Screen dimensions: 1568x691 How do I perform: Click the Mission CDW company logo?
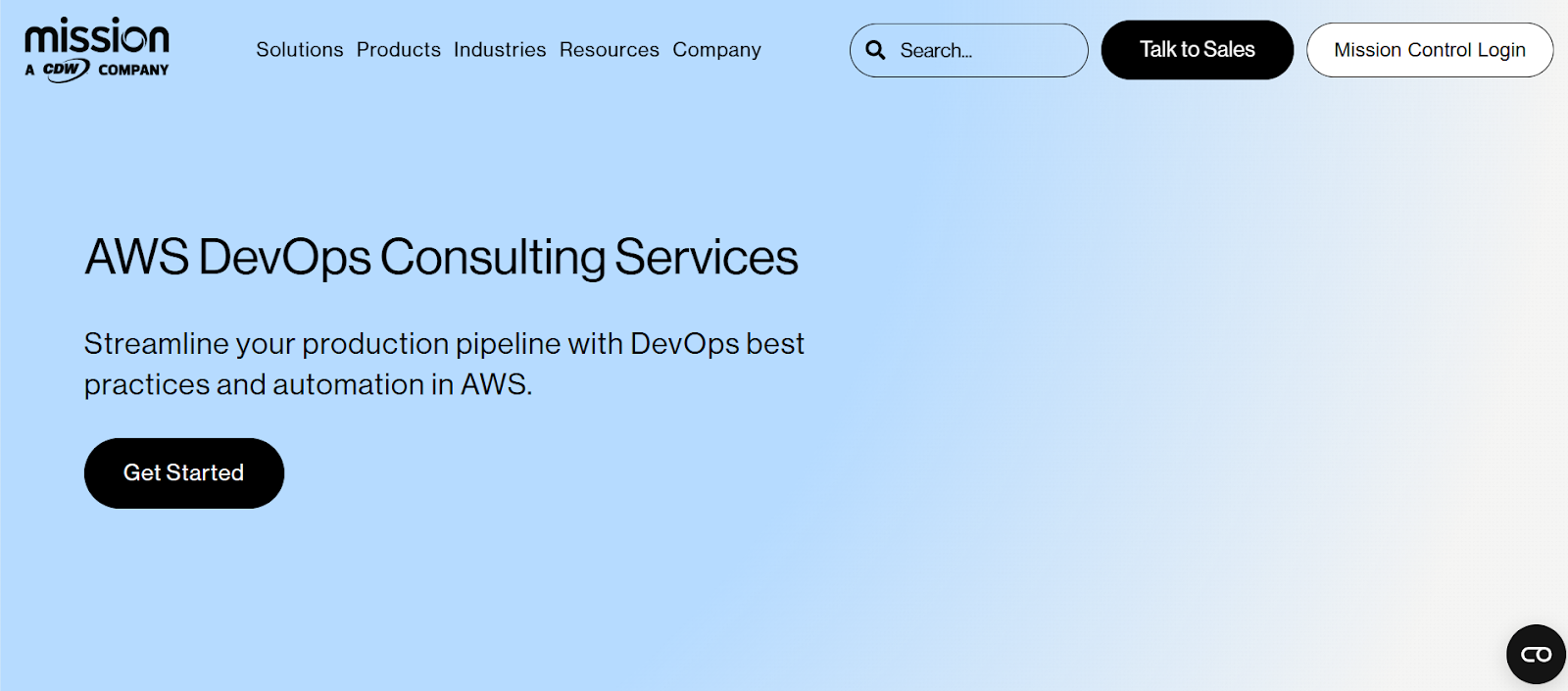[x=97, y=49]
